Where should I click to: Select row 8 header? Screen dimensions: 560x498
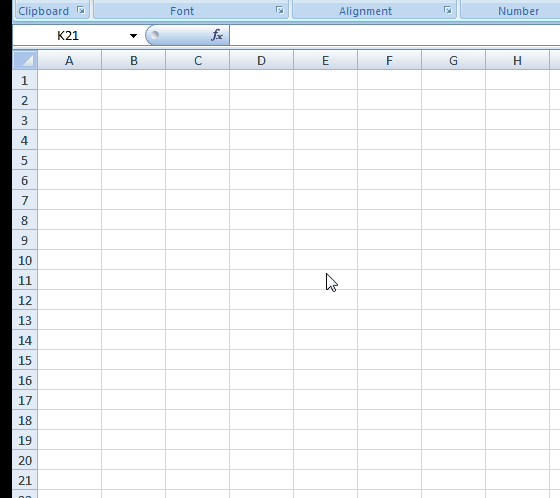[25, 220]
